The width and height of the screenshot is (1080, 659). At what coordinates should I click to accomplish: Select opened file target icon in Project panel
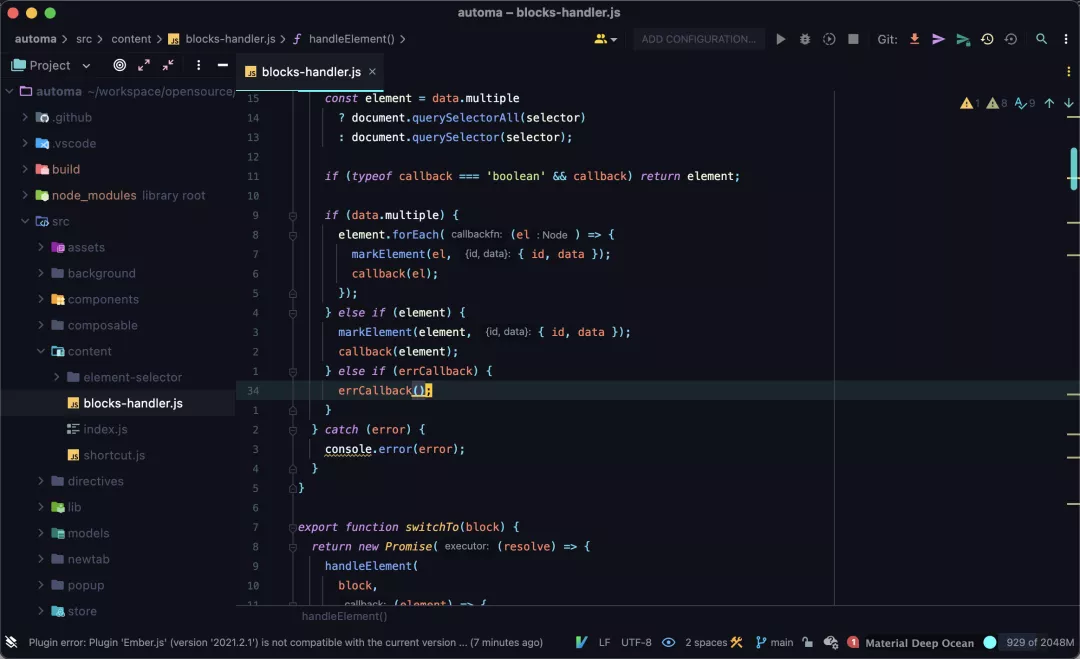[120, 65]
